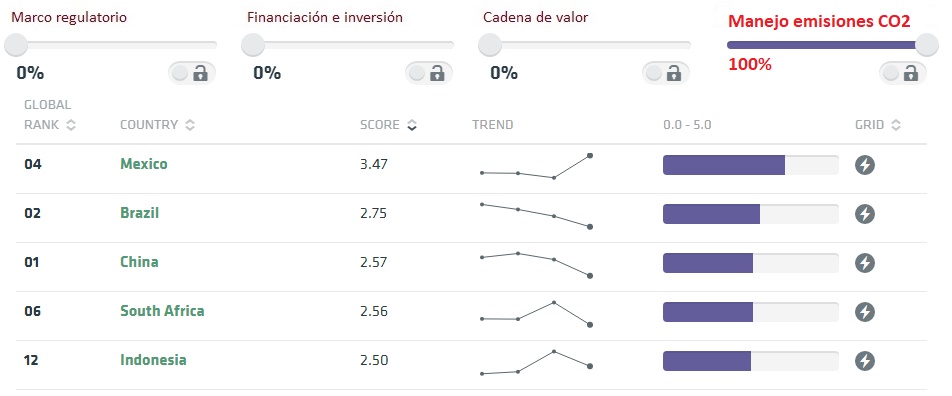This screenshot has width=952, height=396.
Task: Toggle the Manejo emisiones CO2 lock switch
Action: (902, 73)
